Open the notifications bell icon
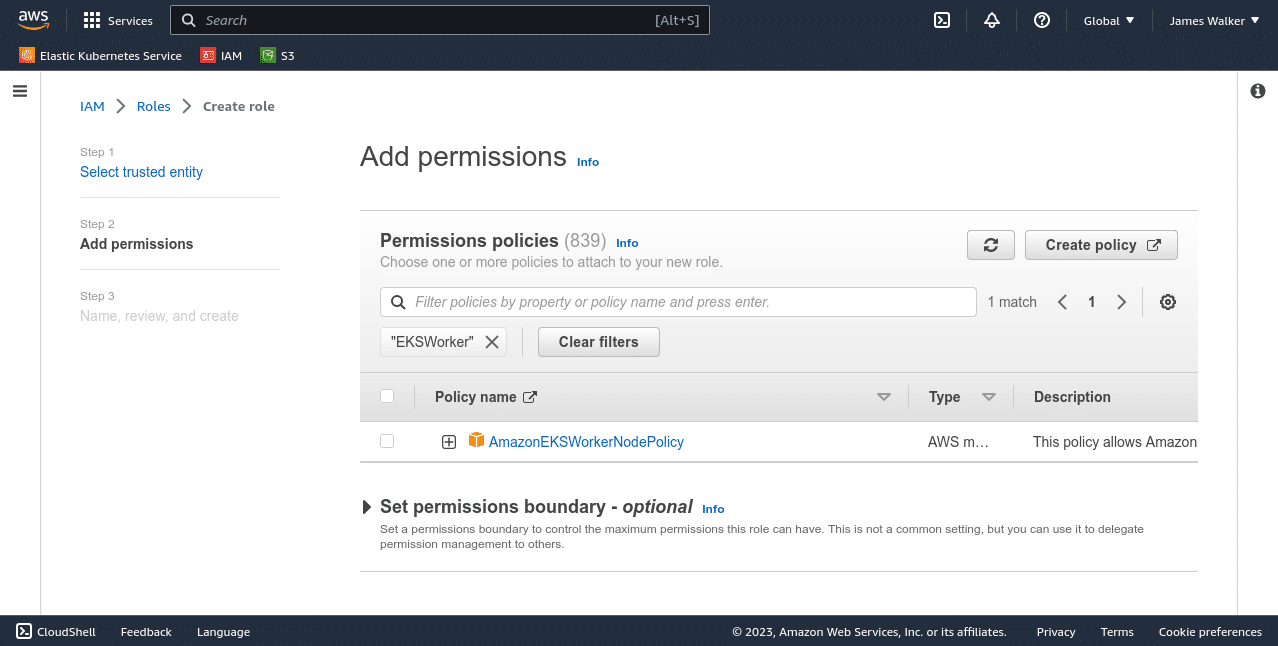 click(x=991, y=20)
